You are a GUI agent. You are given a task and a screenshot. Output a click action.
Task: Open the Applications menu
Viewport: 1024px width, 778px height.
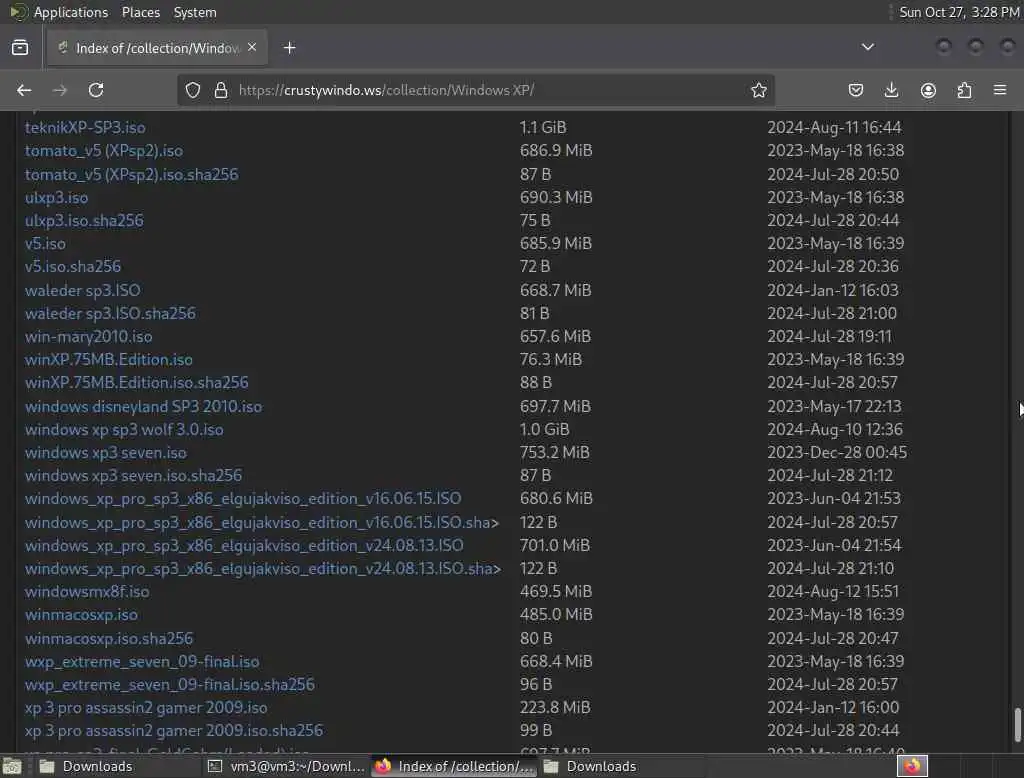point(71,12)
